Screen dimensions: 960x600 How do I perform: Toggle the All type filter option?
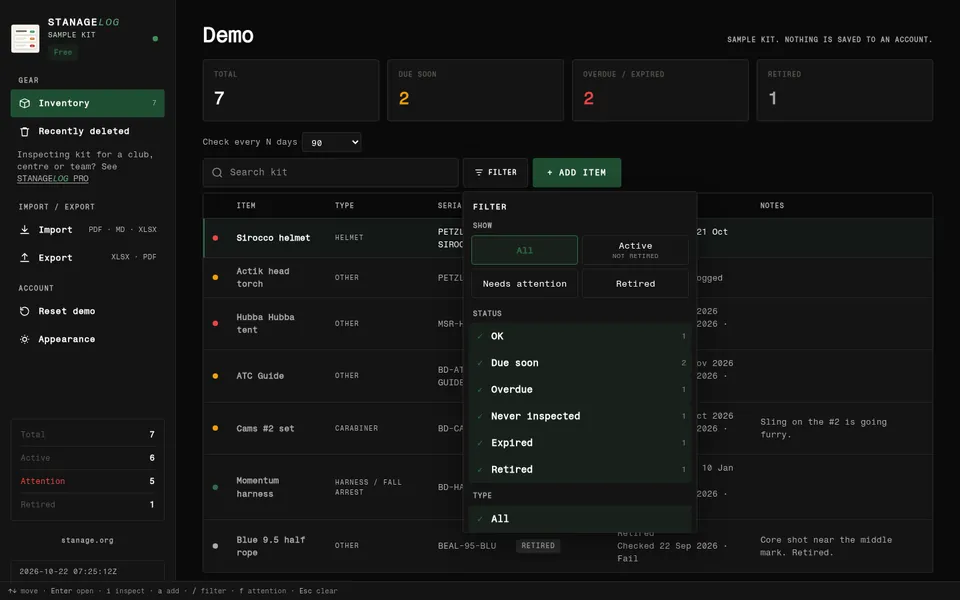pyautogui.click(x=580, y=519)
